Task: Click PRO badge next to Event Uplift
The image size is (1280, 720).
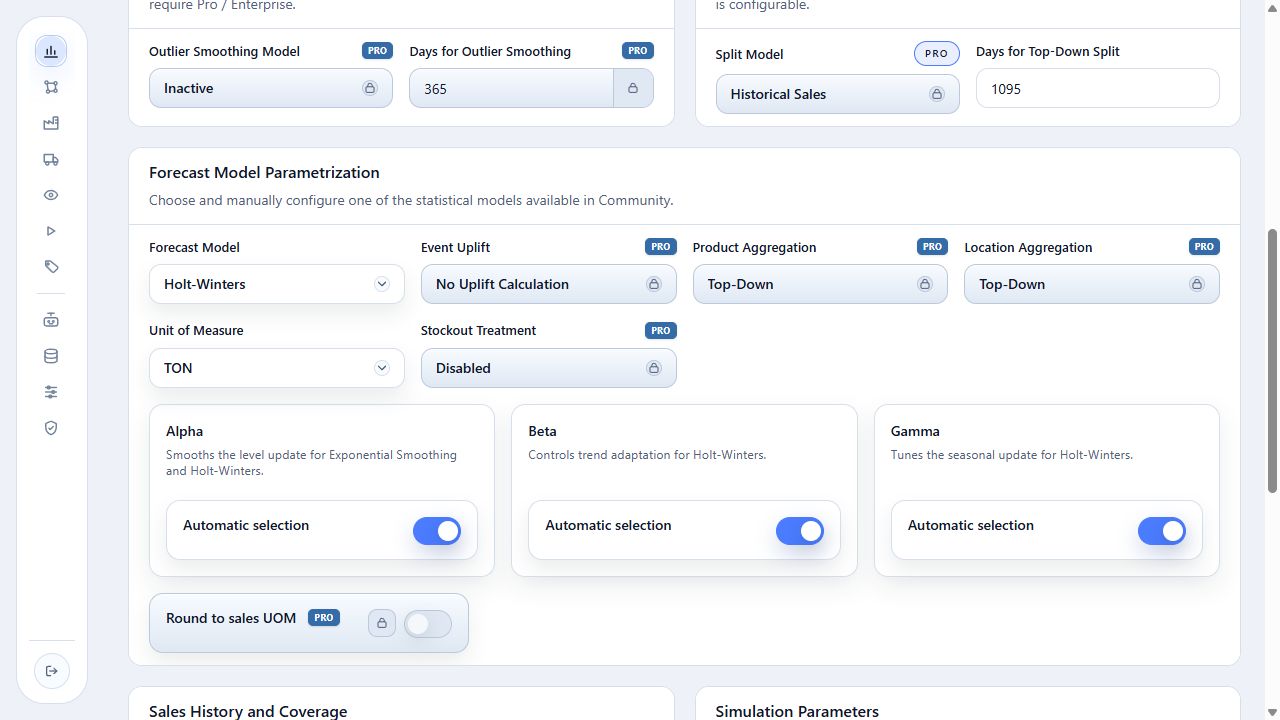Action: pyautogui.click(x=660, y=246)
